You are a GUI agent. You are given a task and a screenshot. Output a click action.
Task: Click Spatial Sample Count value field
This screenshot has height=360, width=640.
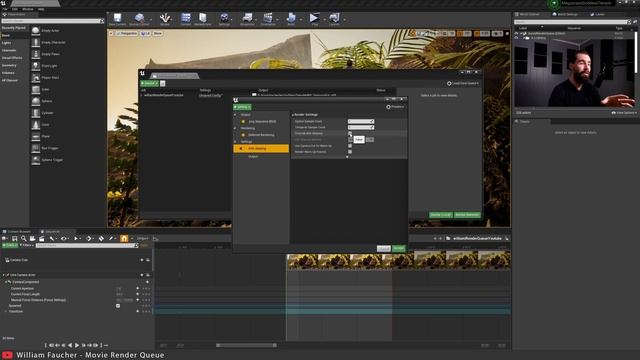pos(361,121)
